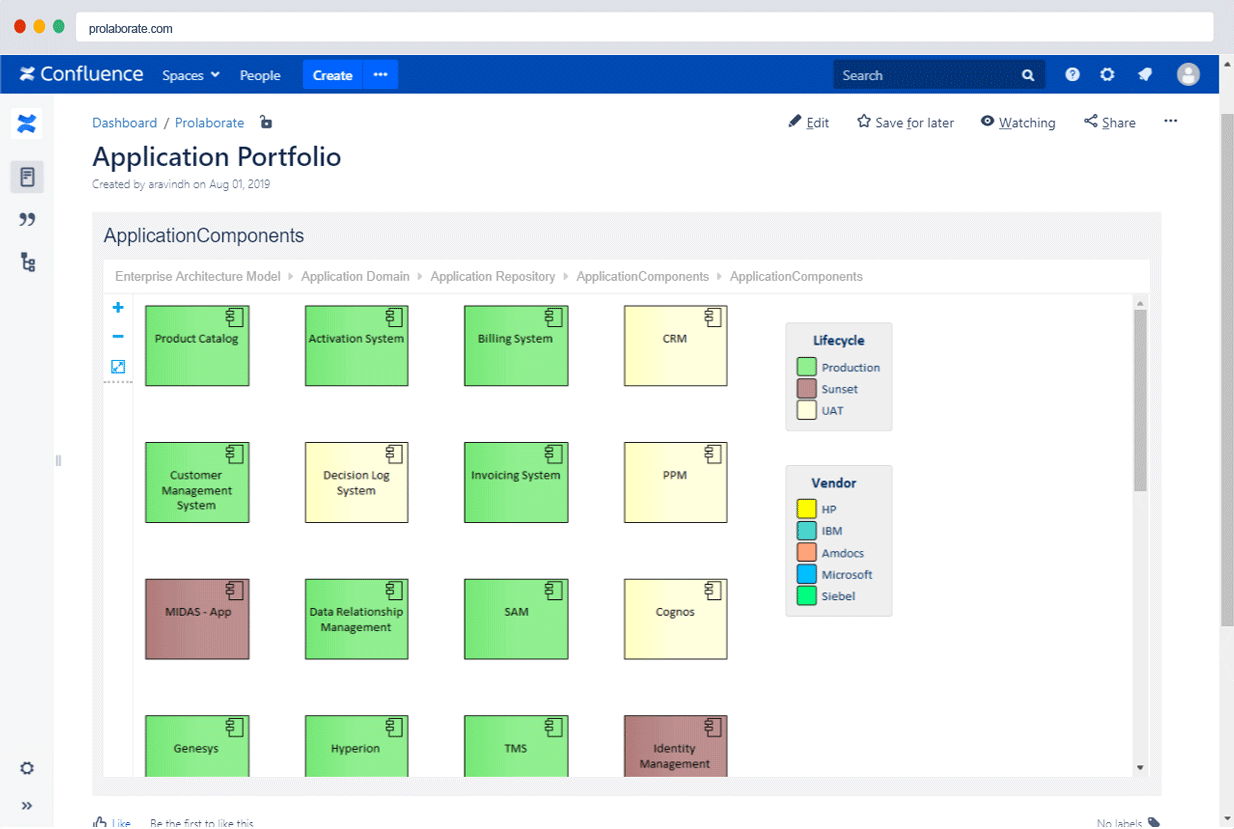This screenshot has height=829, width=1234.
Task: Click the SAM component box
Action: click(516, 619)
